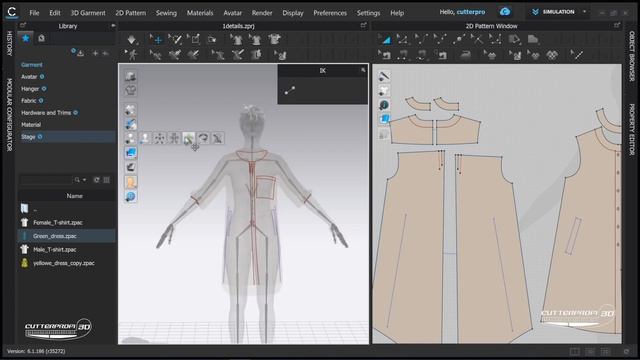Toggle the orange avatar skin icon in the viewport sidebar
Image resolution: width=640 pixels, height=360 pixels.
tap(131, 182)
